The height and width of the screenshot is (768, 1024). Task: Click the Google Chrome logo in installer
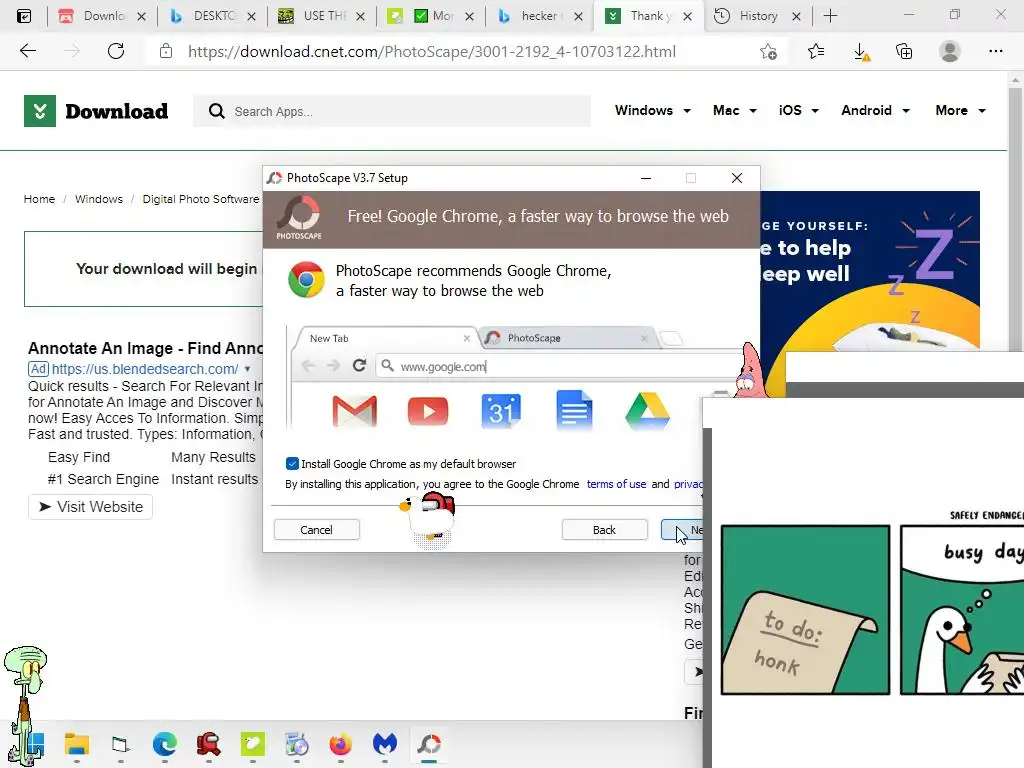tap(306, 280)
